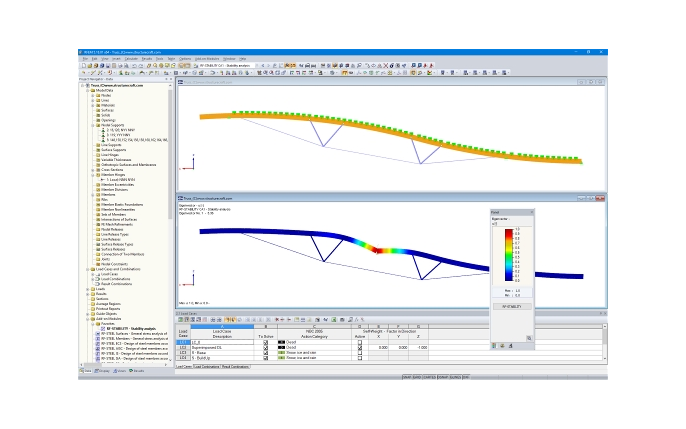Toggle To Solve checkbox for LC2
Image resolution: width=686 pixels, height=429 pixels.
tap(266, 348)
